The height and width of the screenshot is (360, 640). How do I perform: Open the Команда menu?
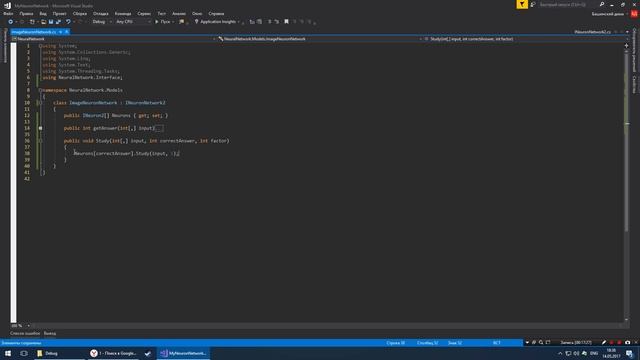pos(123,13)
